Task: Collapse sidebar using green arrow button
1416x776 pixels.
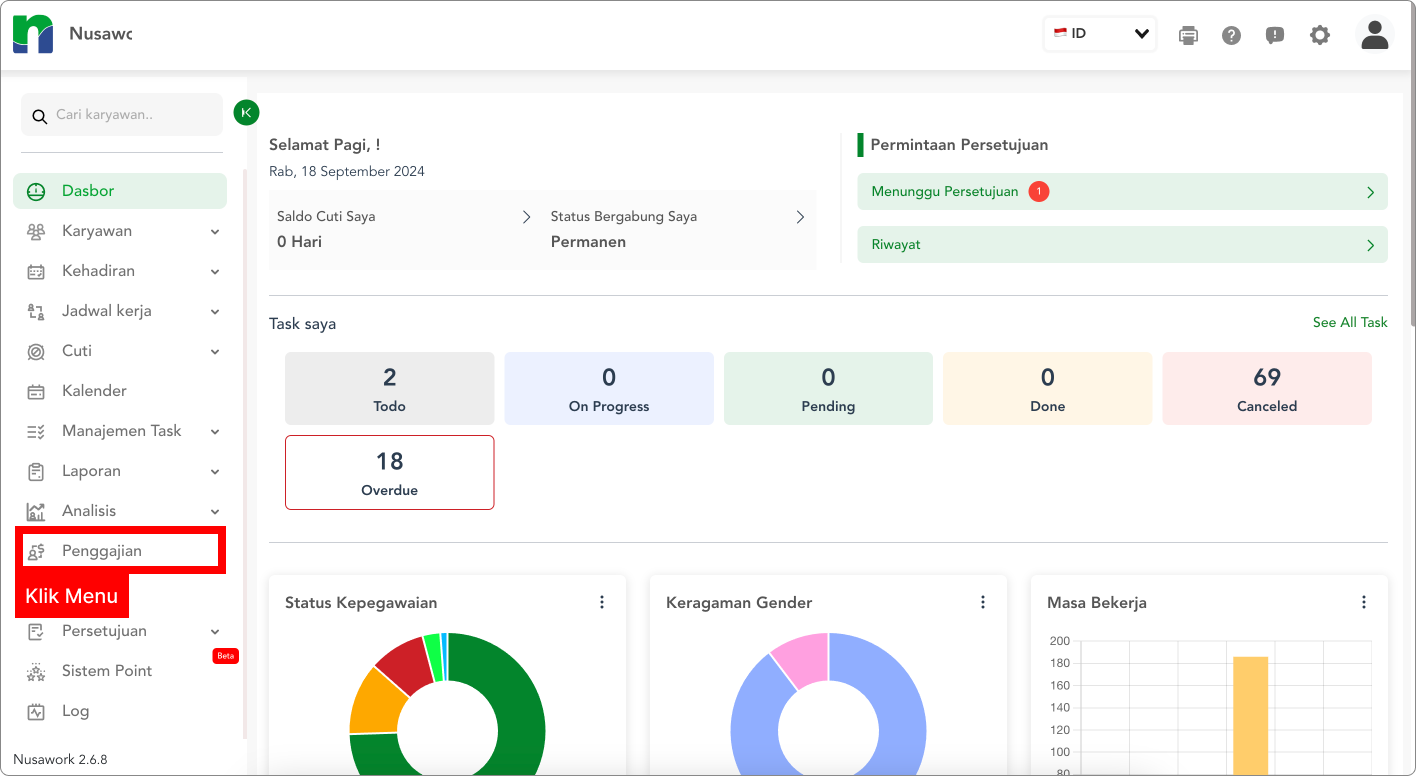Action: pyautogui.click(x=246, y=113)
